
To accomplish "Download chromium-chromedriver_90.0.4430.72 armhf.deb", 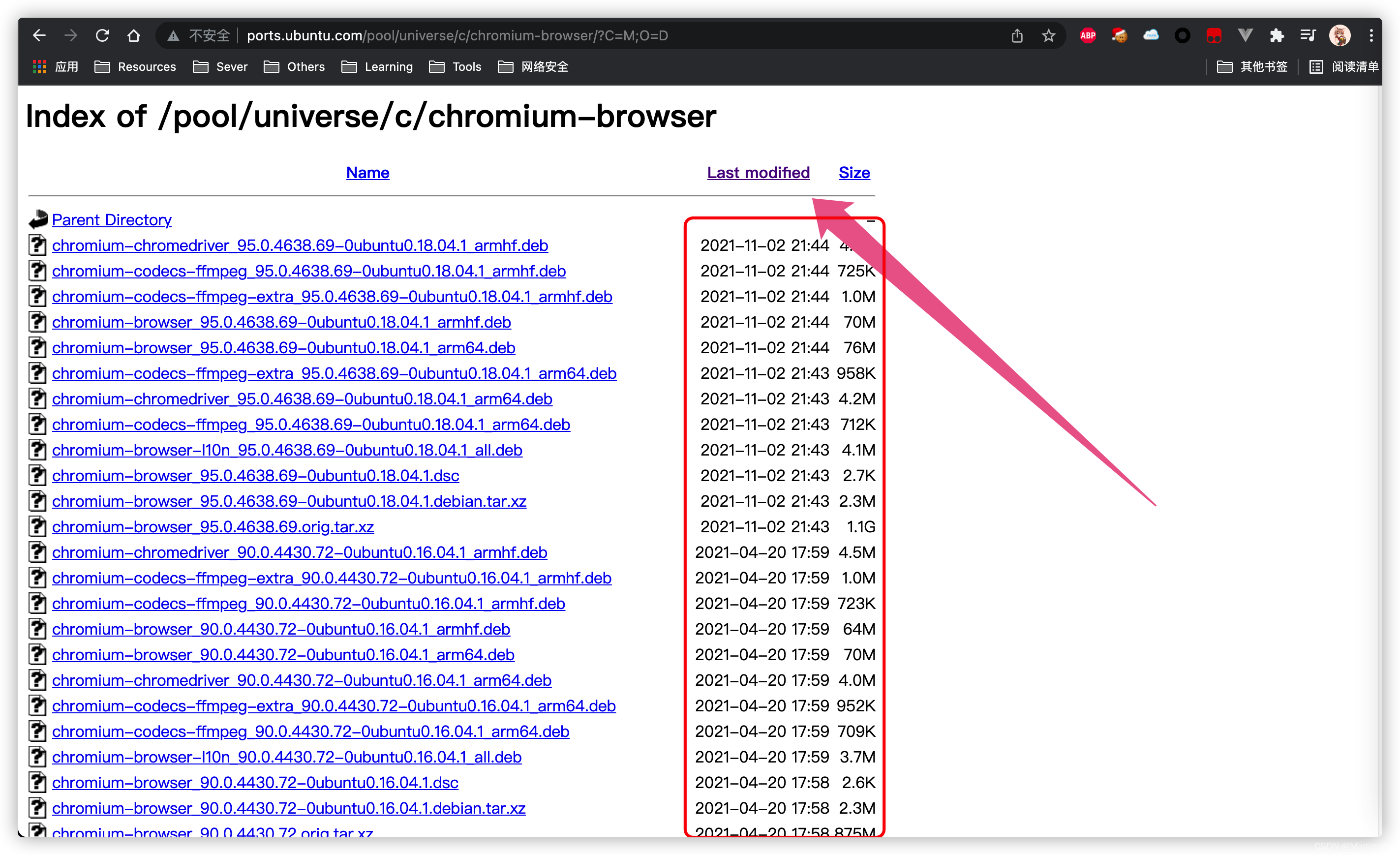I will click(x=300, y=552).
